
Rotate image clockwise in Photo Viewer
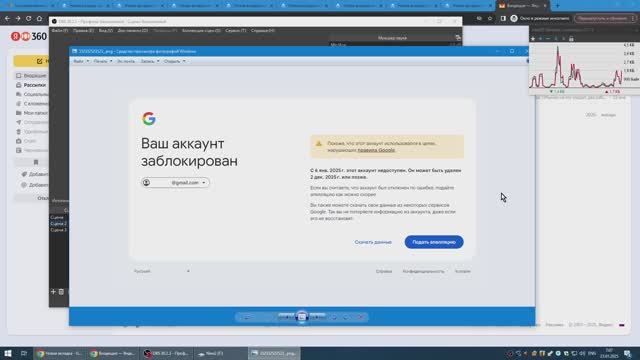[x=346, y=317]
